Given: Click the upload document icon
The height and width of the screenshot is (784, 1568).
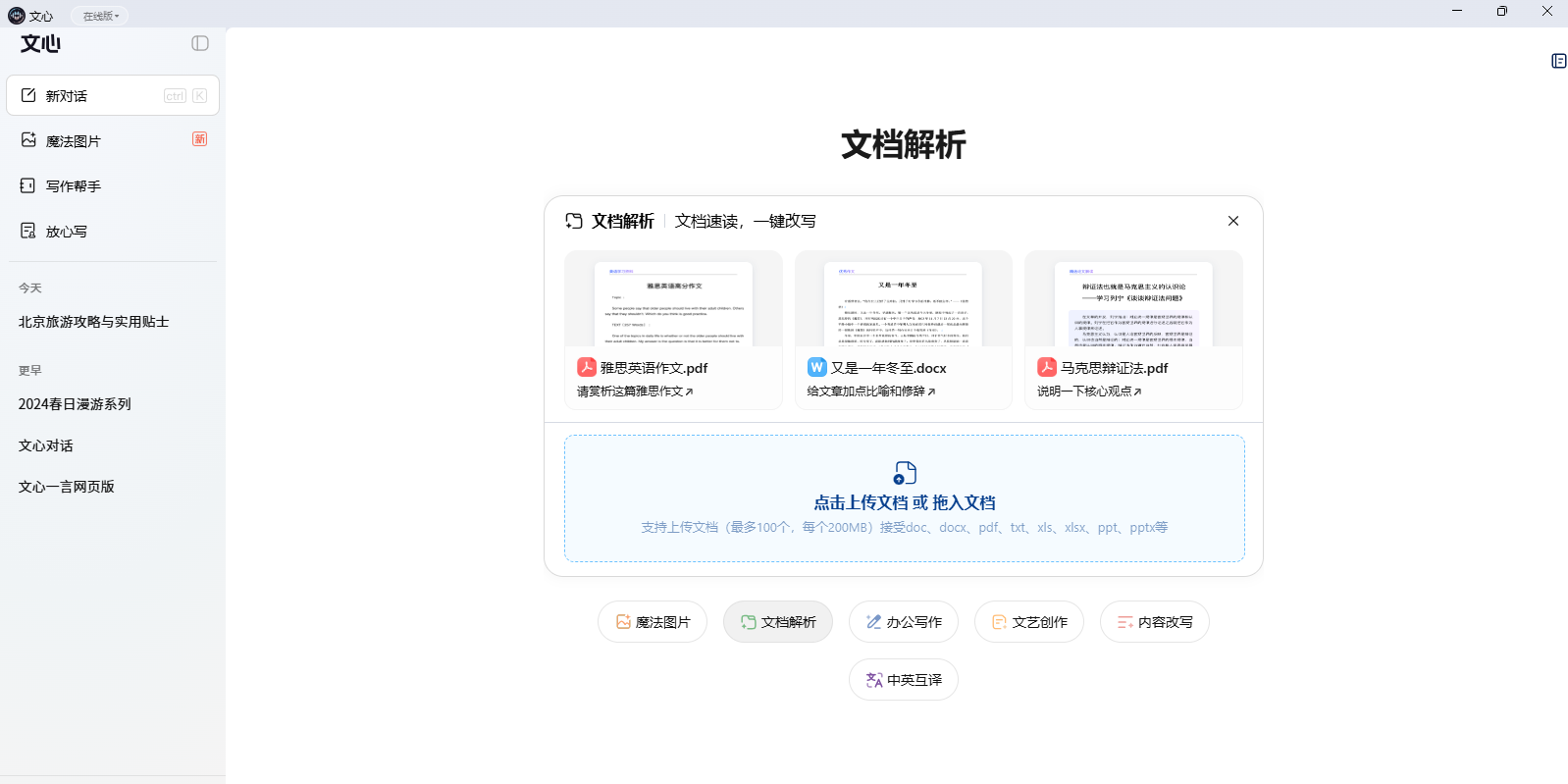Looking at the screenshot, I should [905, 473].
